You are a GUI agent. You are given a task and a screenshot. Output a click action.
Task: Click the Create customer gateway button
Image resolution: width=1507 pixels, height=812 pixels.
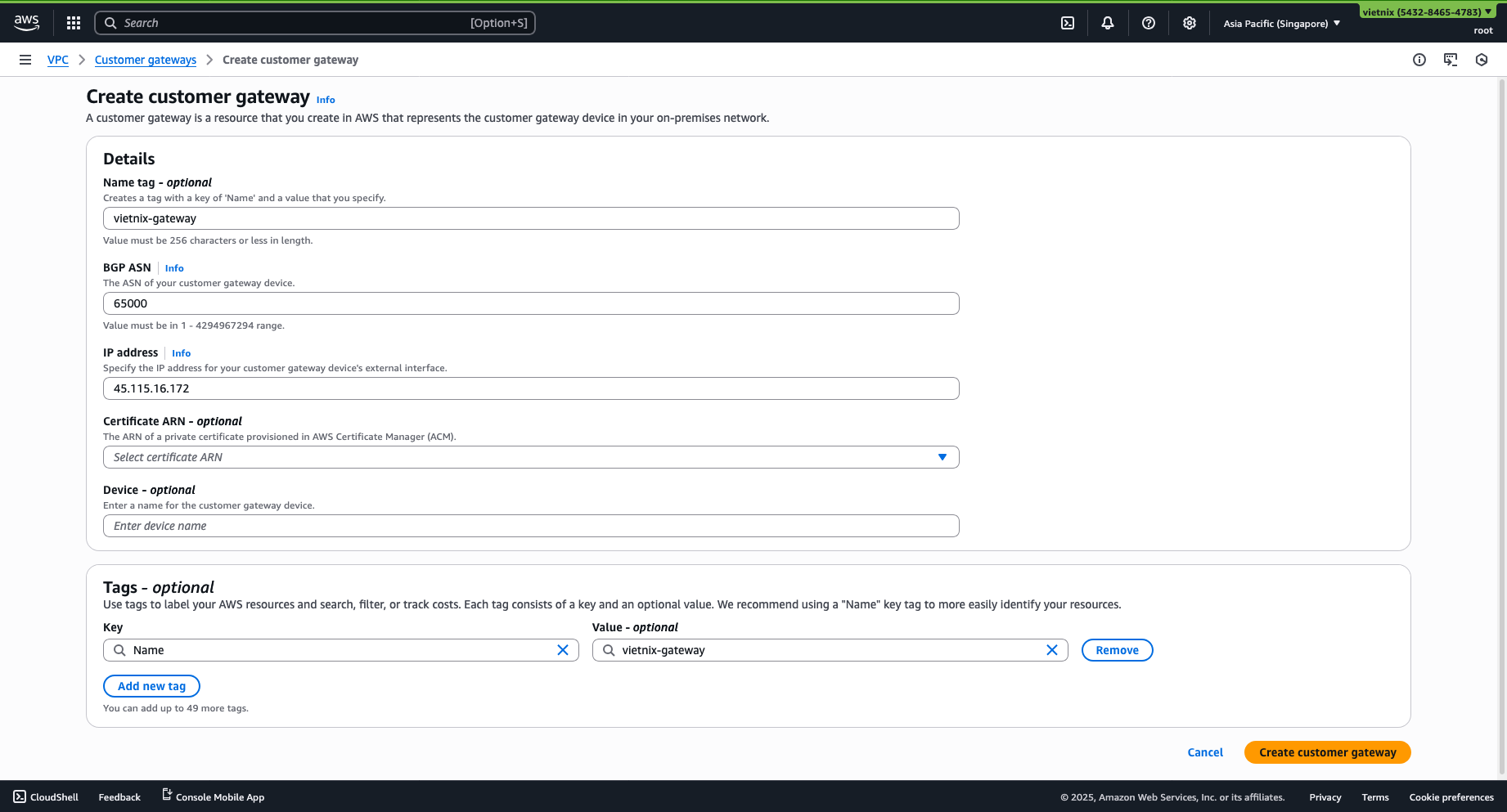(x=1327, y=751)
